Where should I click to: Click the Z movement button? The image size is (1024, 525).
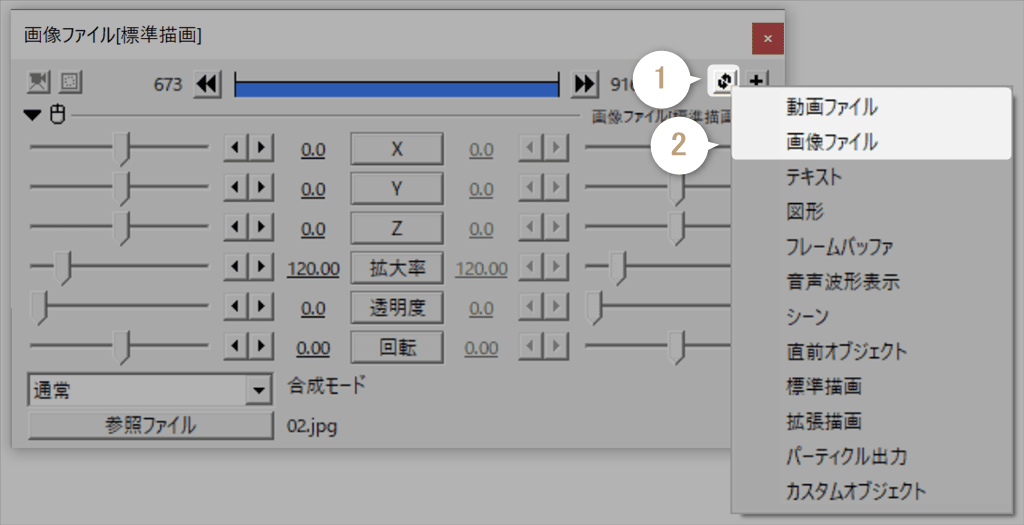click(x=397, y=229)
